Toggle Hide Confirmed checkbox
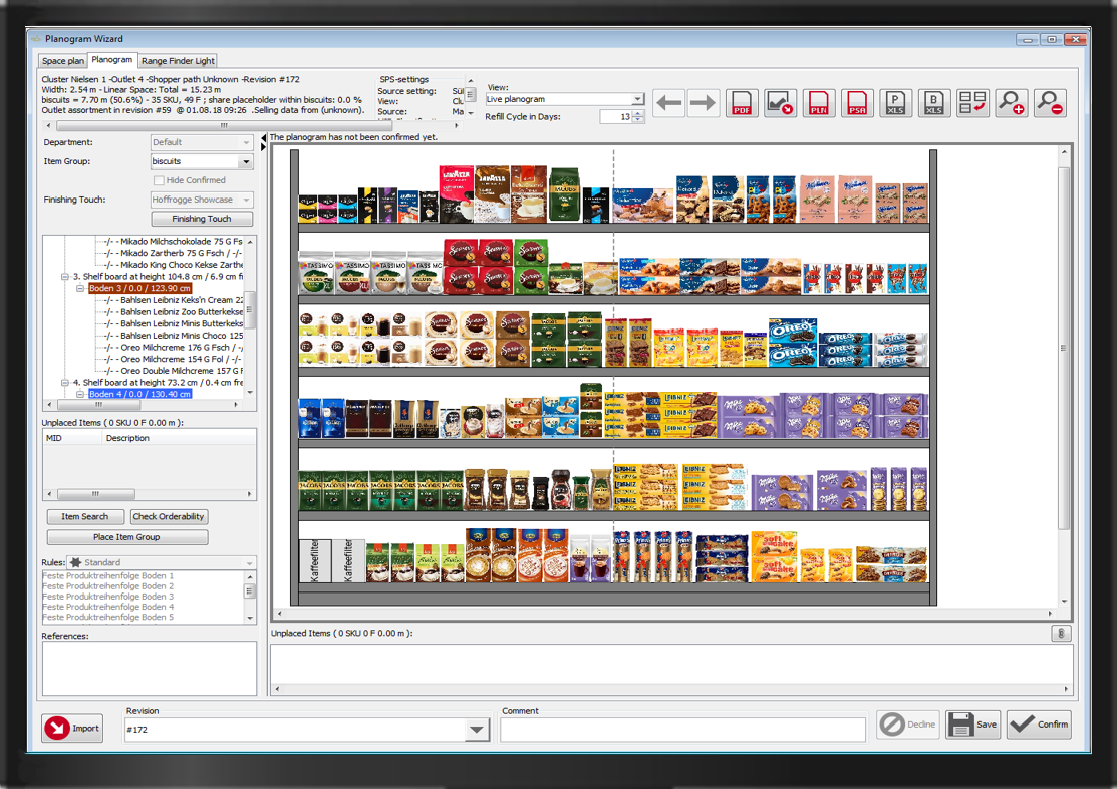The width and height of the screenshot is (1117, 789). 160,180
